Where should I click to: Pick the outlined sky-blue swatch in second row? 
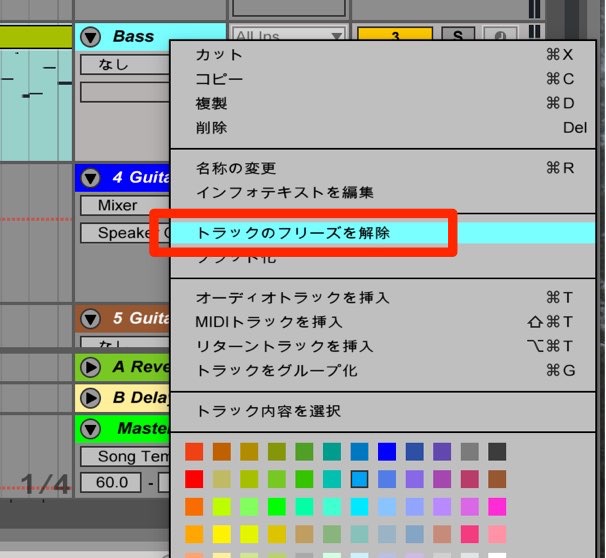[x=359, y=479]
